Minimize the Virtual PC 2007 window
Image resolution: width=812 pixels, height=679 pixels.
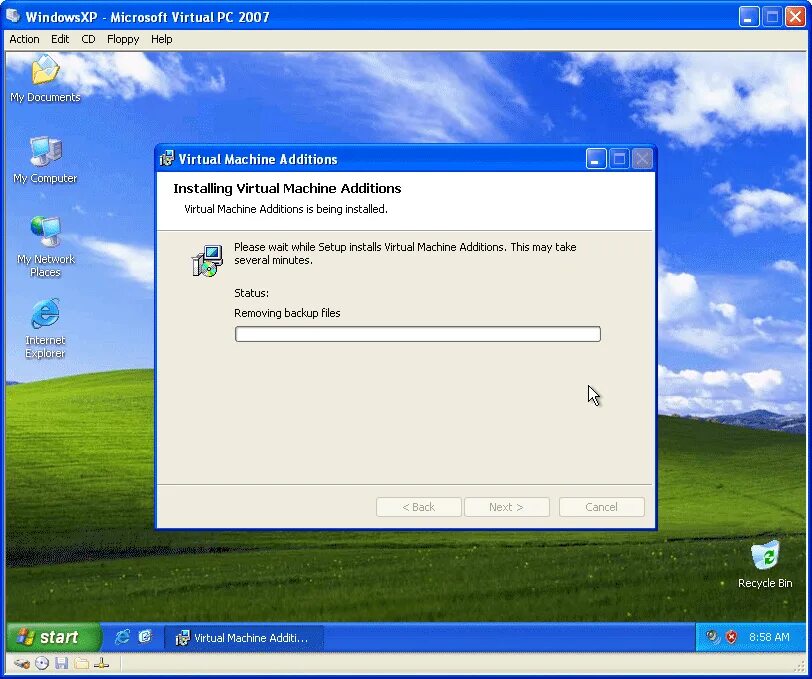(x=748, y=17)
